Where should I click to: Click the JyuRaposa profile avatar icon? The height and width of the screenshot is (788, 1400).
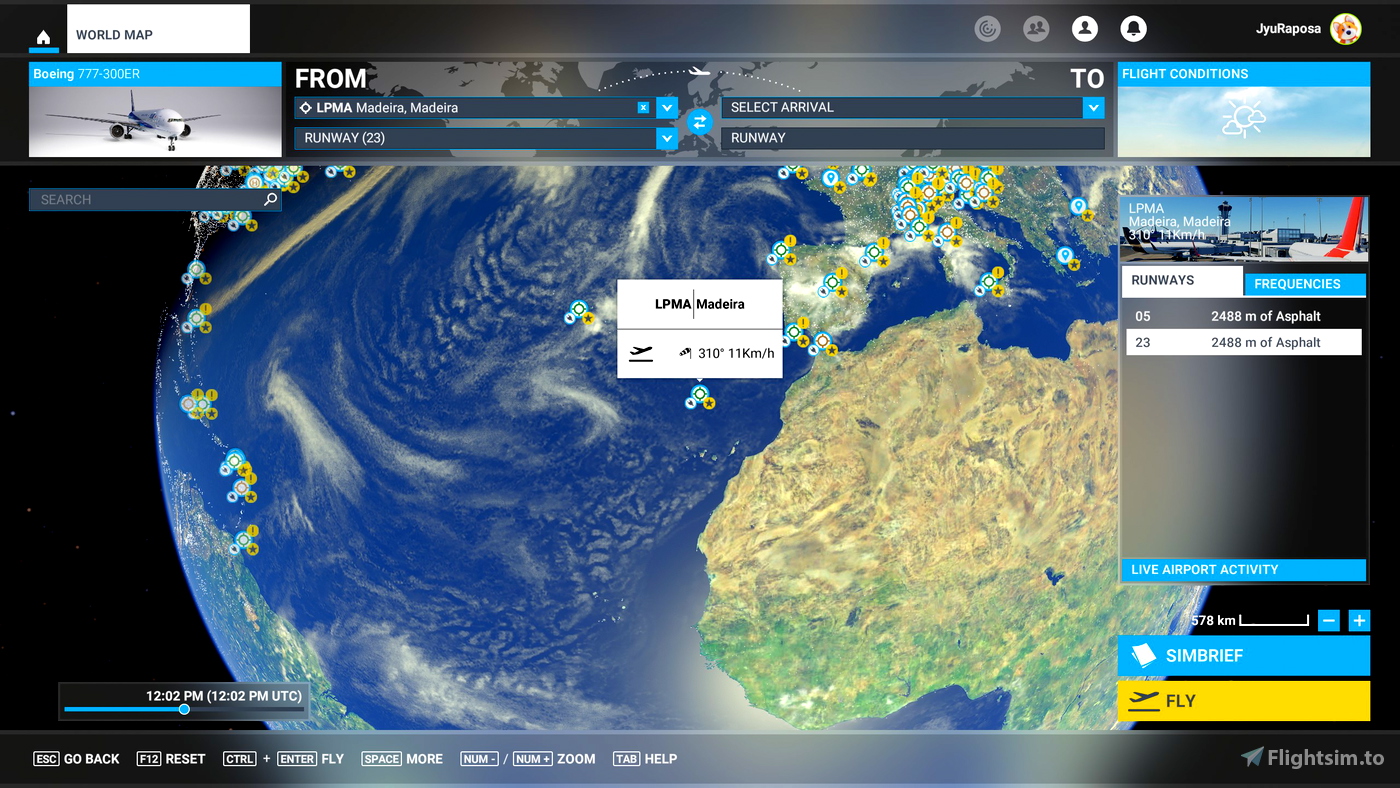(1347, 29)
